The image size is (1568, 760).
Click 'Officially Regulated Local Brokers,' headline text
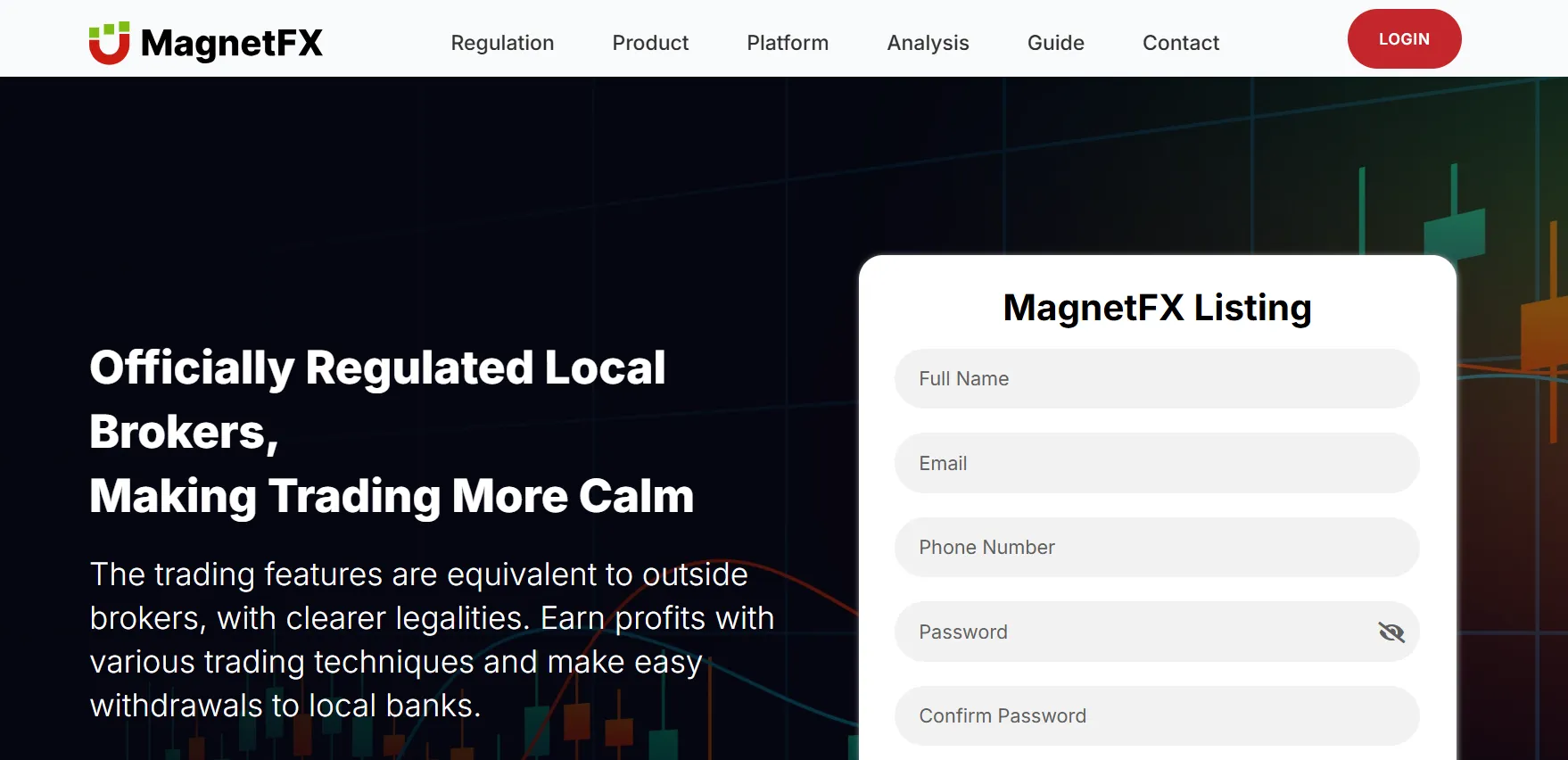(x=377, y=401)
